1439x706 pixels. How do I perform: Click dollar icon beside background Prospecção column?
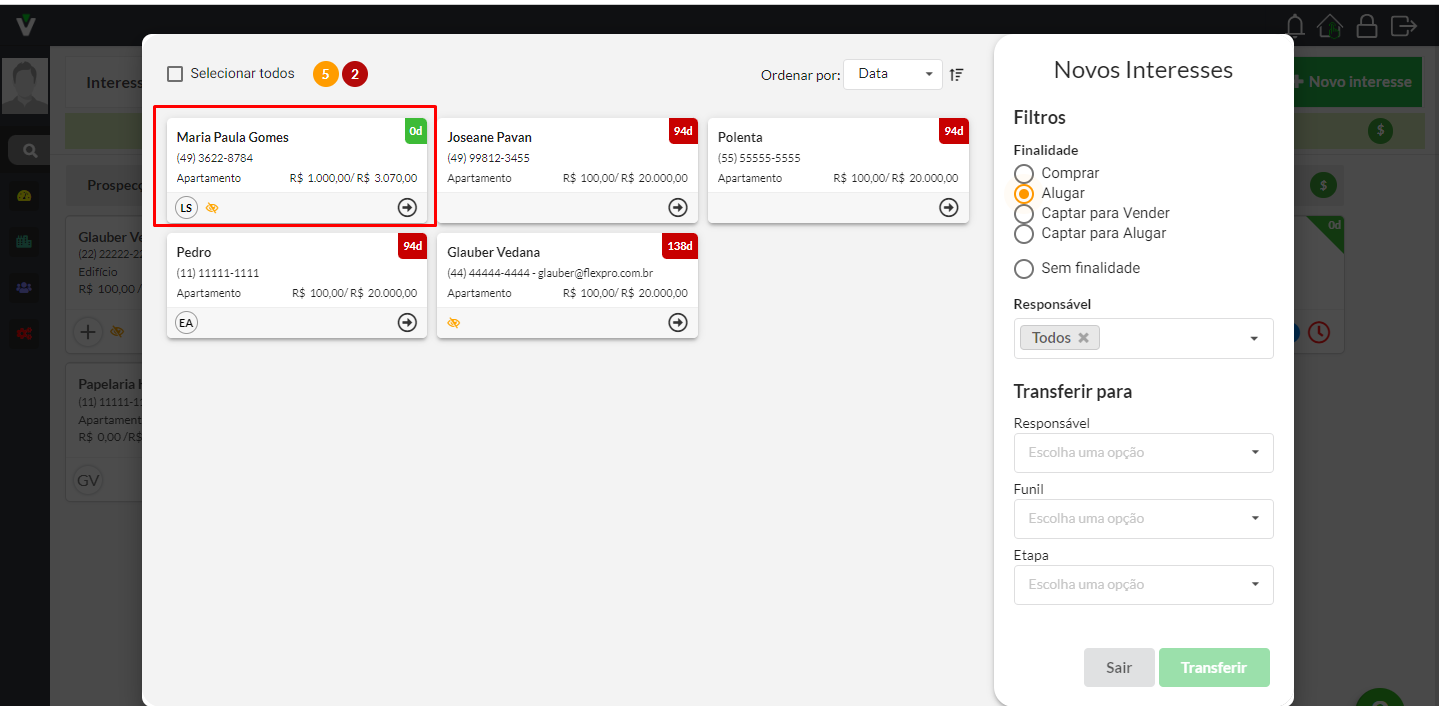(x=1324, y=185)
